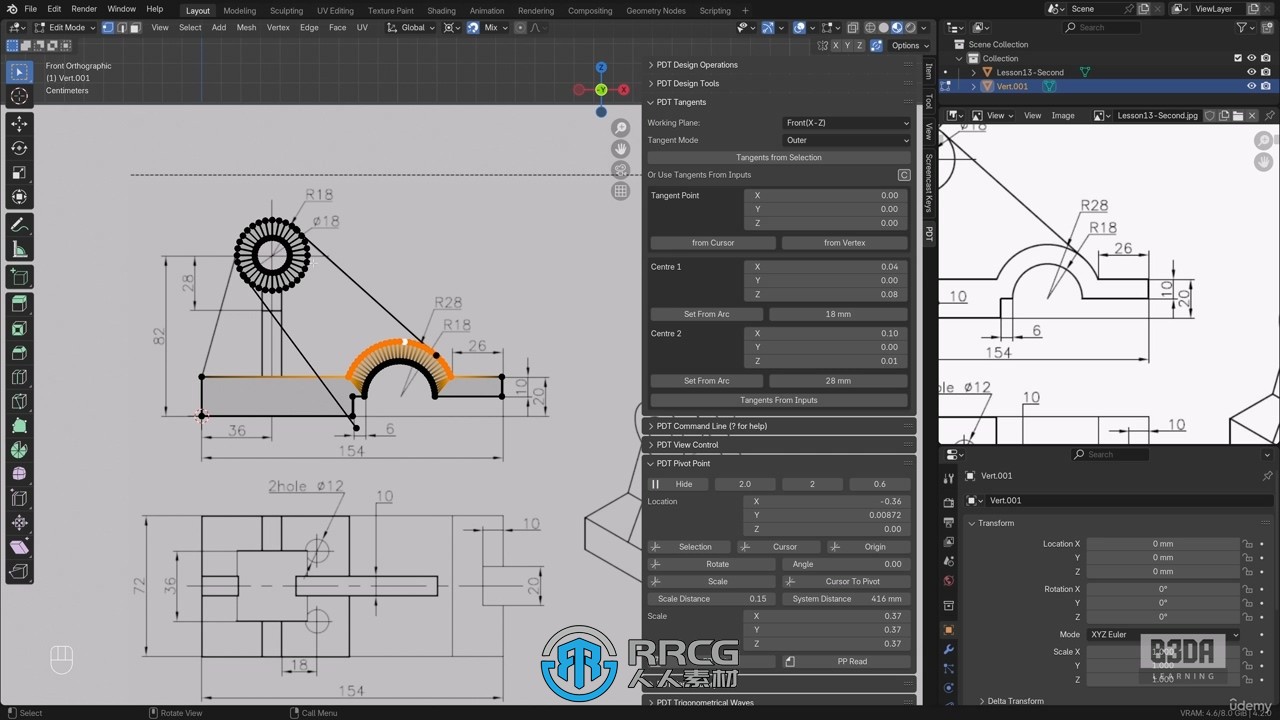Uncheck the Collection exclude checkbox
1280x720 pixels.
point(1238,58)
